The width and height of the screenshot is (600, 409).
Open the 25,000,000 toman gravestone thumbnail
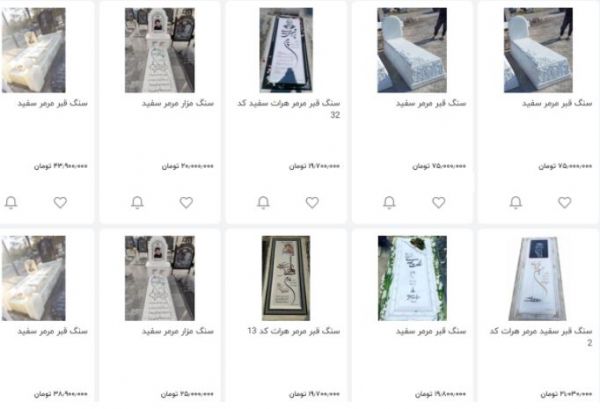(160, 278)
